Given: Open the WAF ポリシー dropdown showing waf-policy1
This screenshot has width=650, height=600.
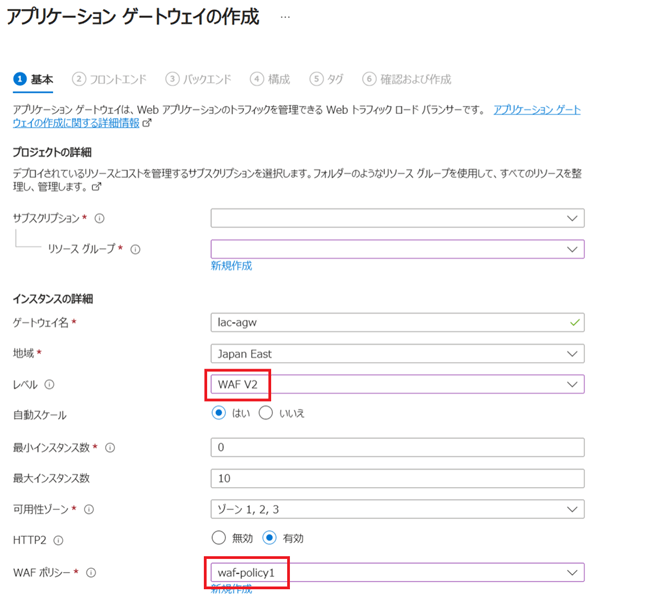Looking at the screenshot, I should point(398,573).
